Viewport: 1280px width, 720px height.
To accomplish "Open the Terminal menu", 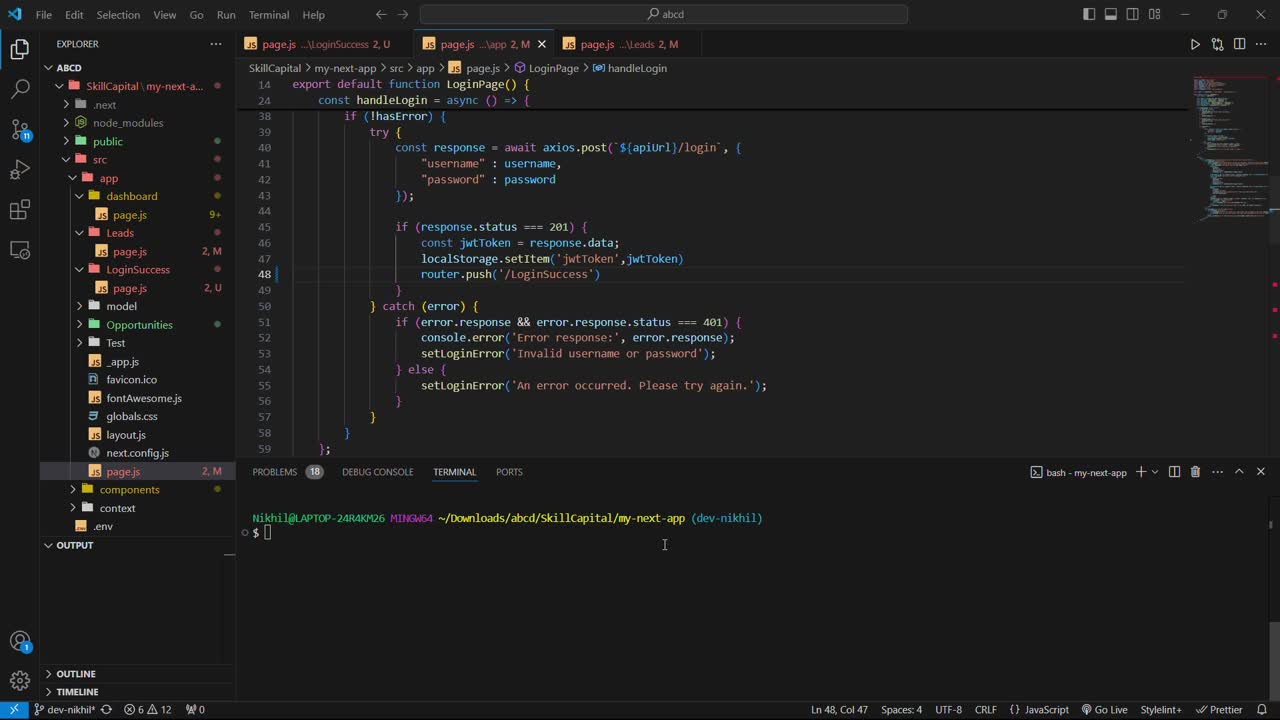I will pyautogui.click(x=268, y=15).
